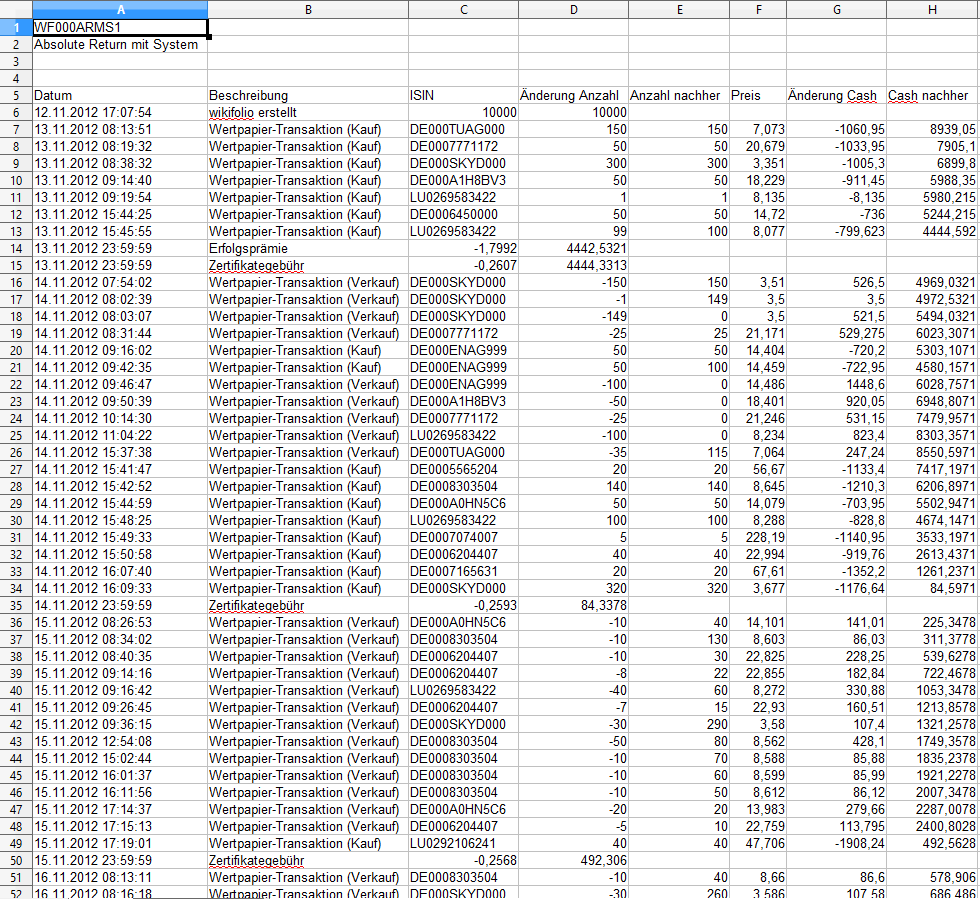Click the 'Cash nachher' header cell
Screen dimensions: 980x899
point(928,96)
